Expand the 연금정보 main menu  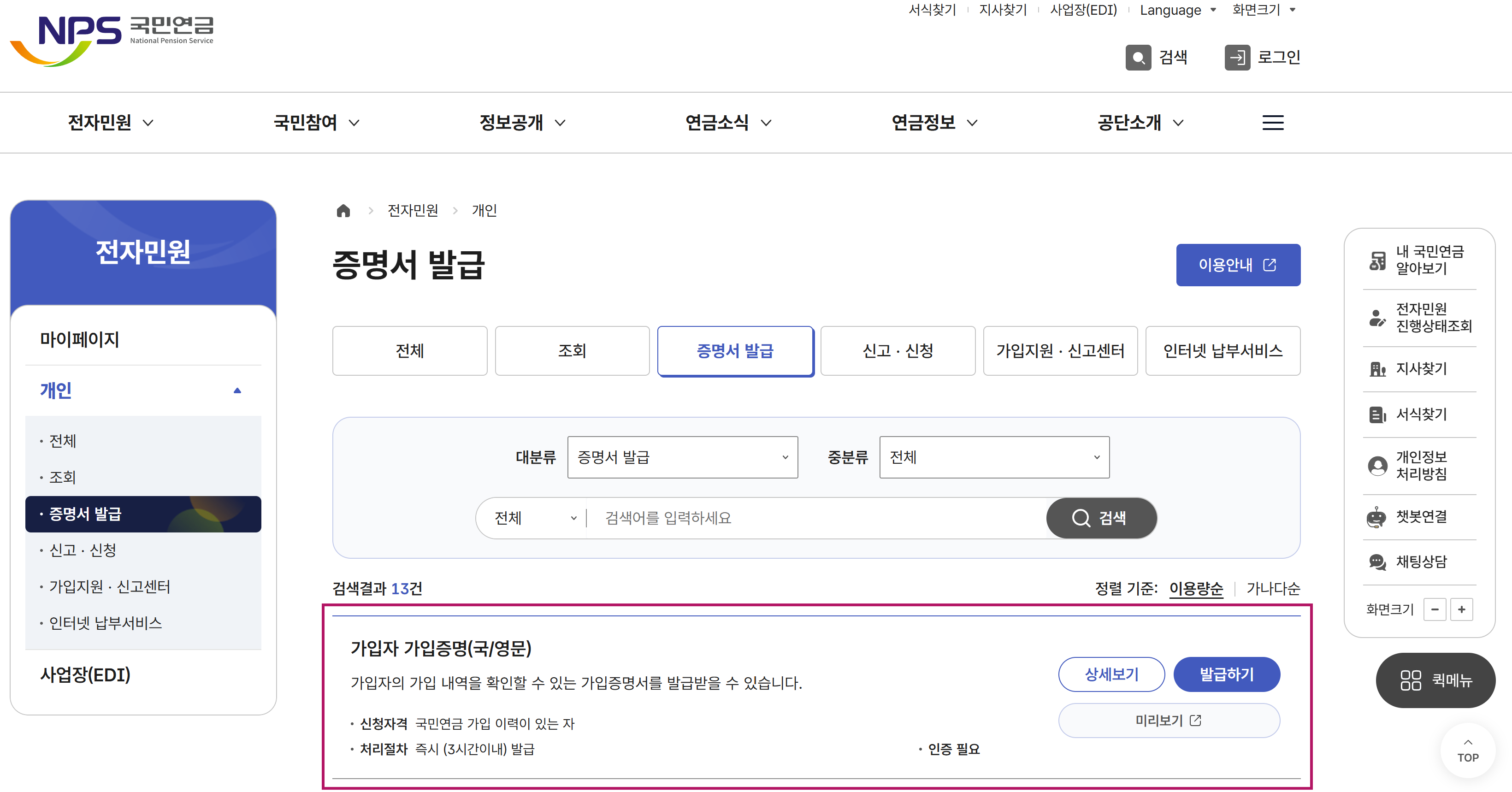[x=934, y=122]
